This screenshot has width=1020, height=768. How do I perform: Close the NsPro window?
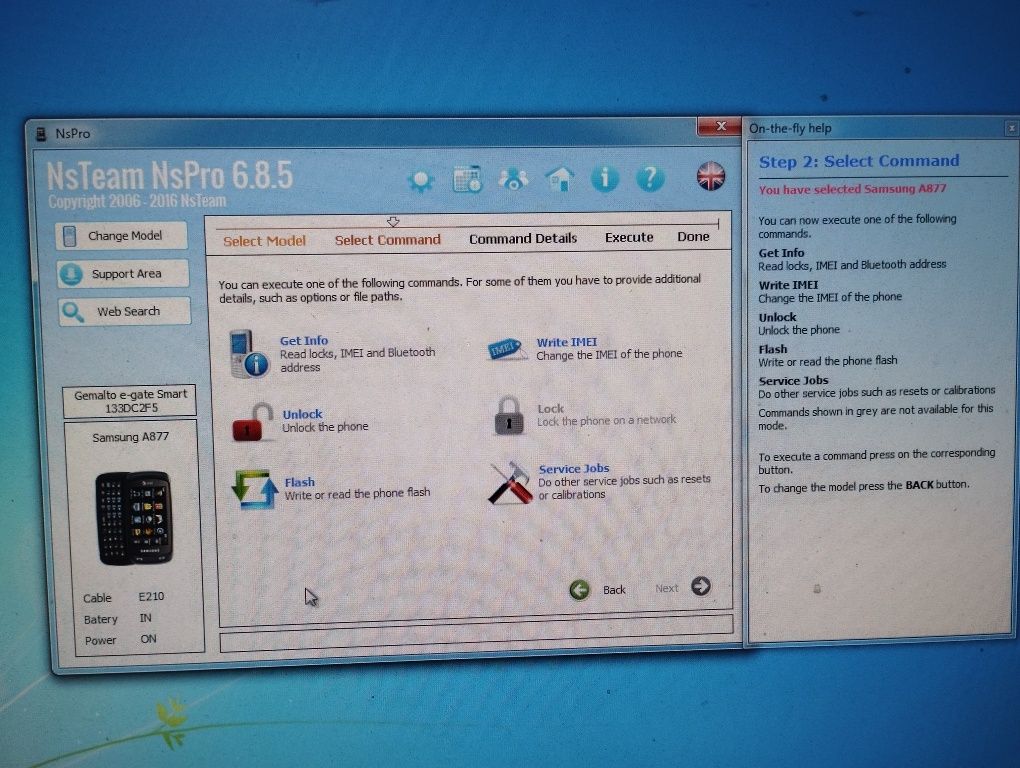click(719, 126)
